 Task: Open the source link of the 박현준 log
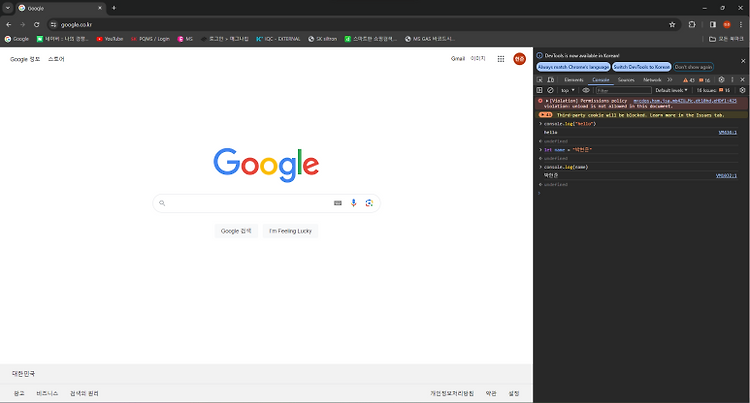pyautogui.click(x=726, y=175)
